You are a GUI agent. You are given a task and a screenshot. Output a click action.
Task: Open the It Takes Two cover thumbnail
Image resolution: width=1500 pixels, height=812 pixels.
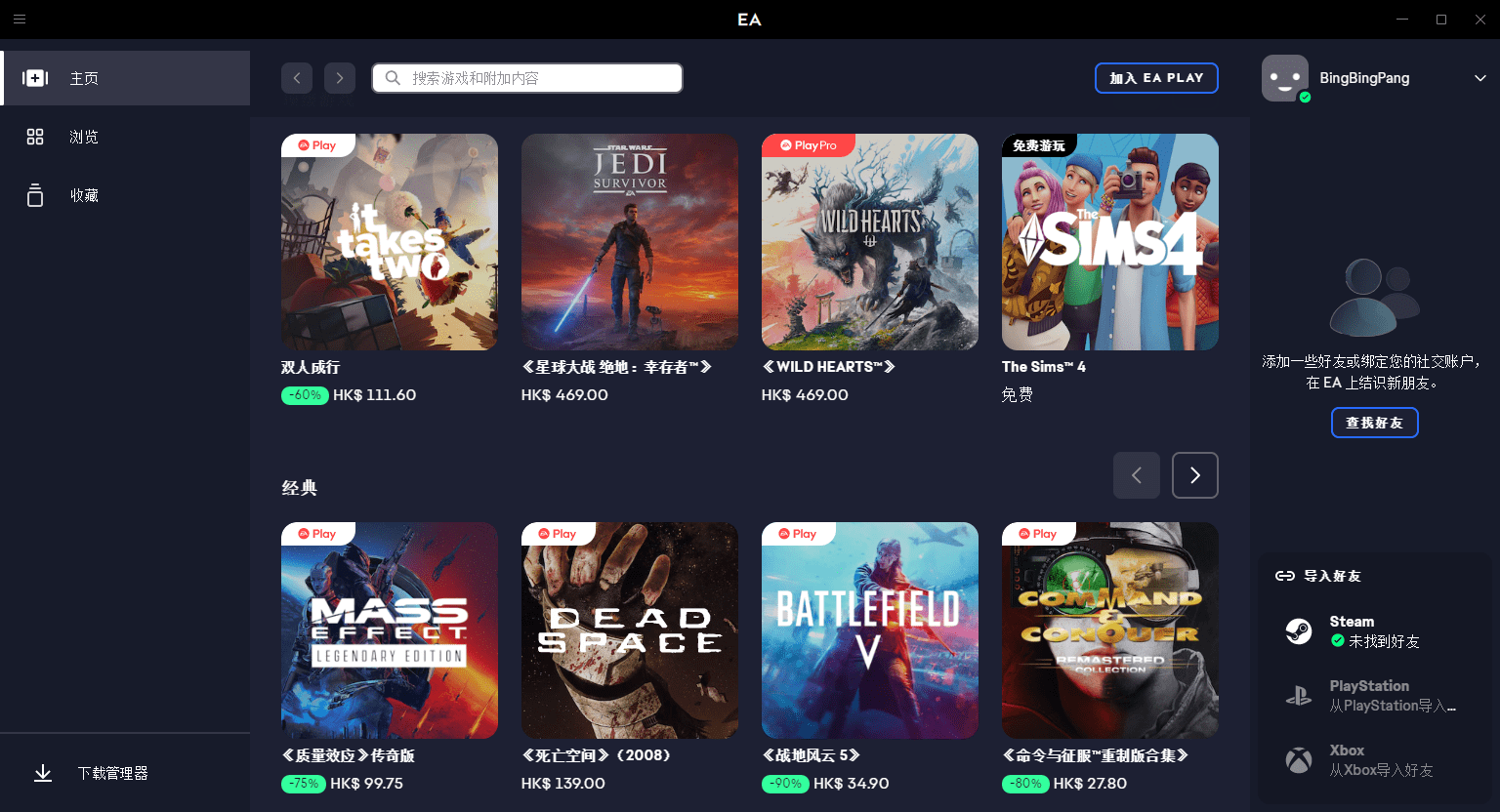tap(390, 242)
